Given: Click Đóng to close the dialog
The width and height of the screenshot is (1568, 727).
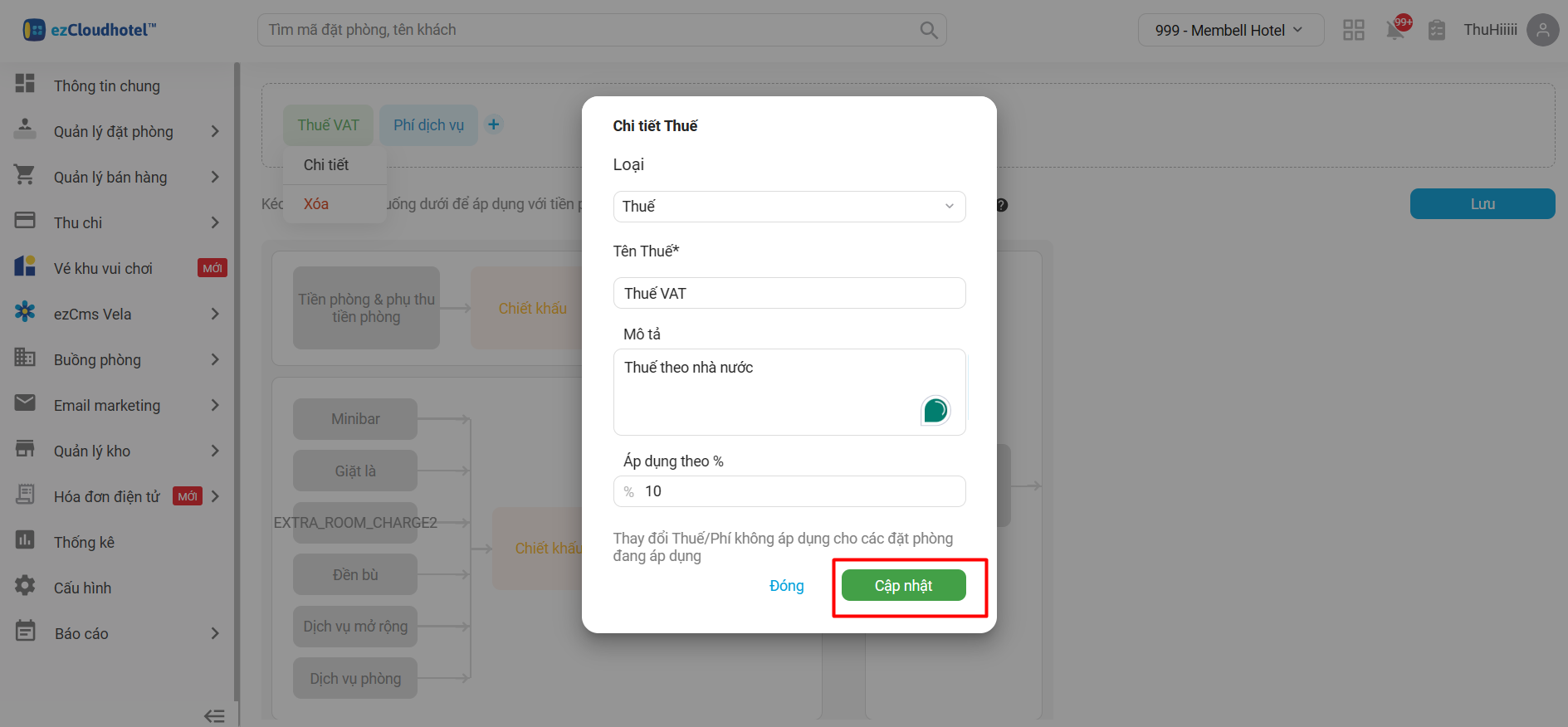Looking at the screenshot, I should tap(786, 586).
